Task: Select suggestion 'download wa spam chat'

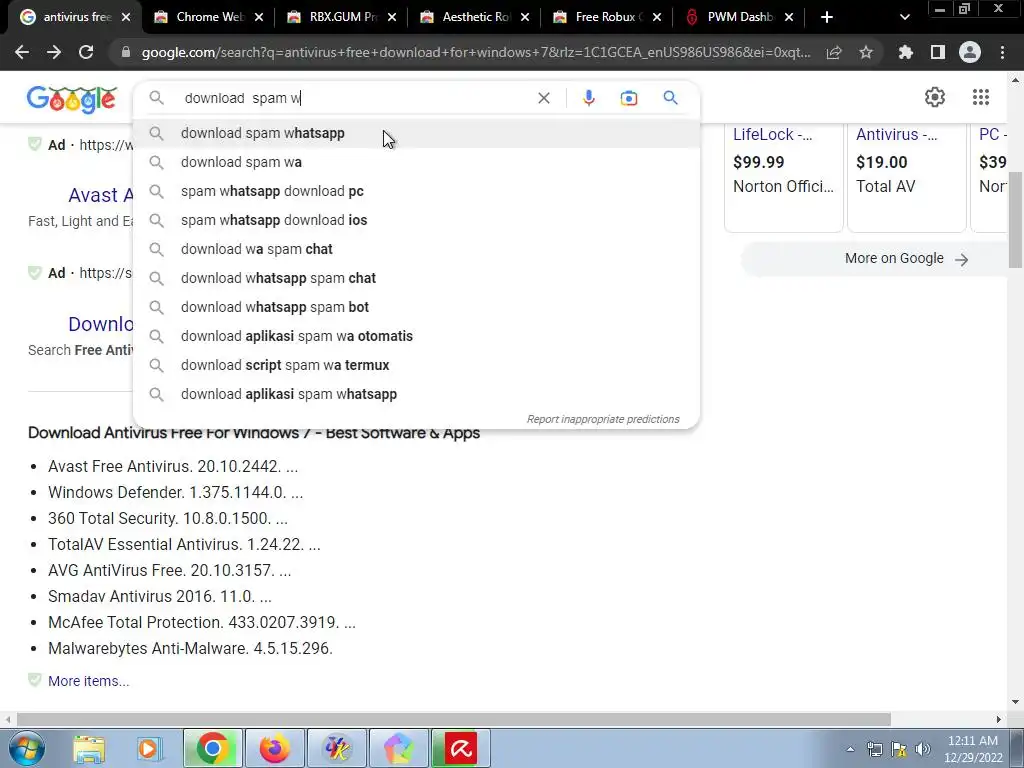Action: [416, 249]
